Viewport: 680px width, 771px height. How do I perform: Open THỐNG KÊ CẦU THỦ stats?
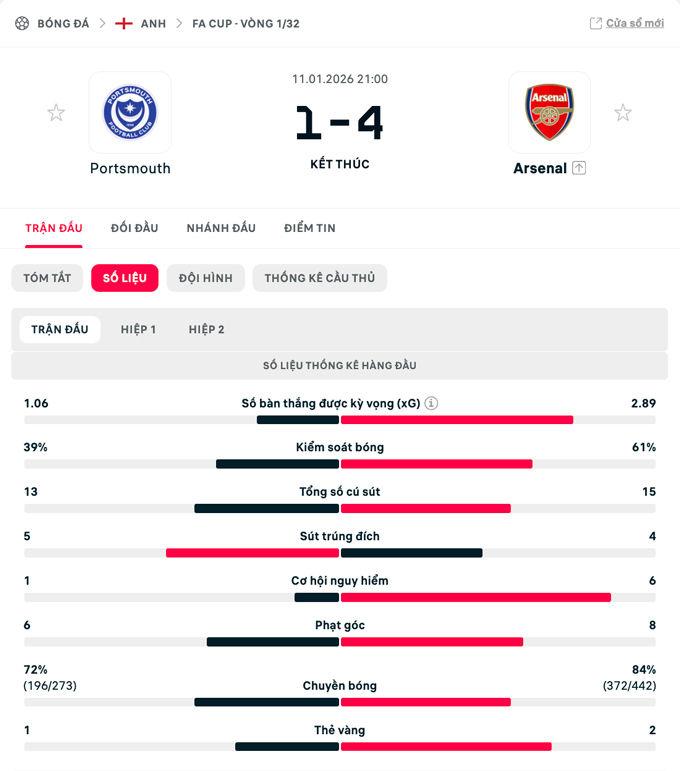319,278
